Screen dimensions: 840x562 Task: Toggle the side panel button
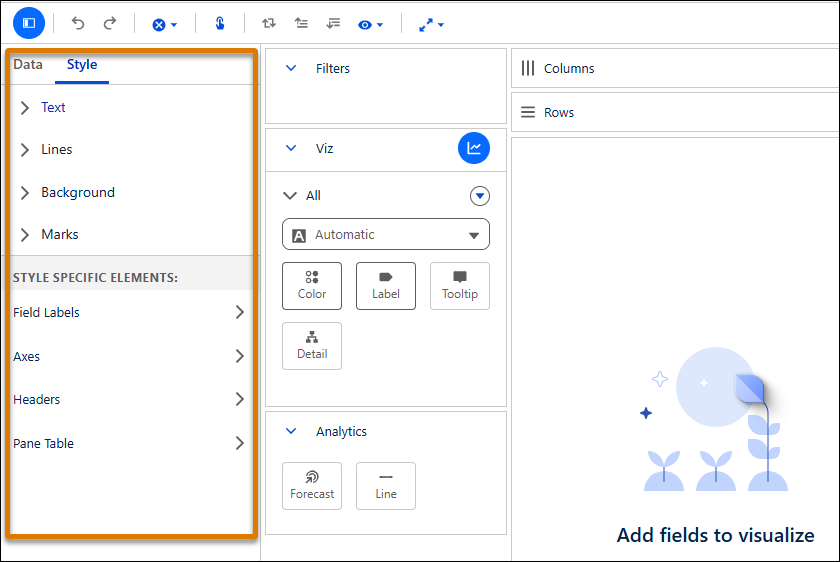pyautogui.click(x=29, y=23)
